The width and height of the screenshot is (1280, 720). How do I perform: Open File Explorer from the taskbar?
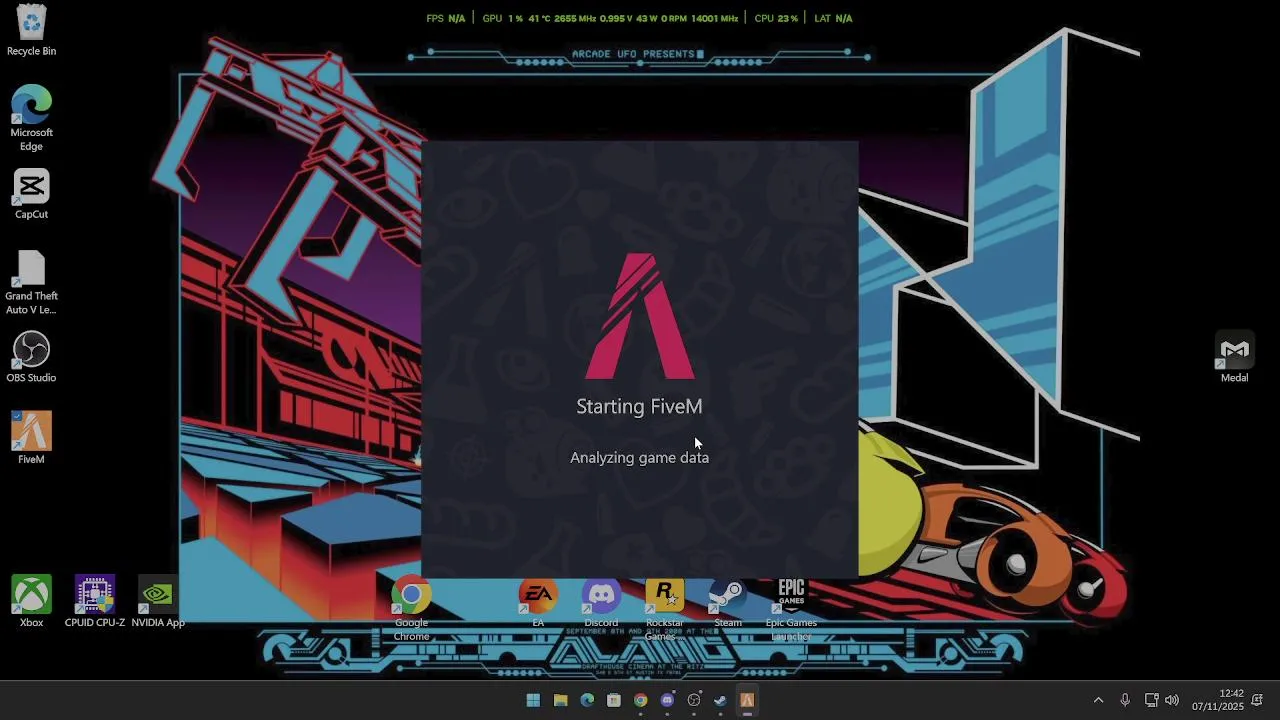pyautogui.click(x=560, y=700)
